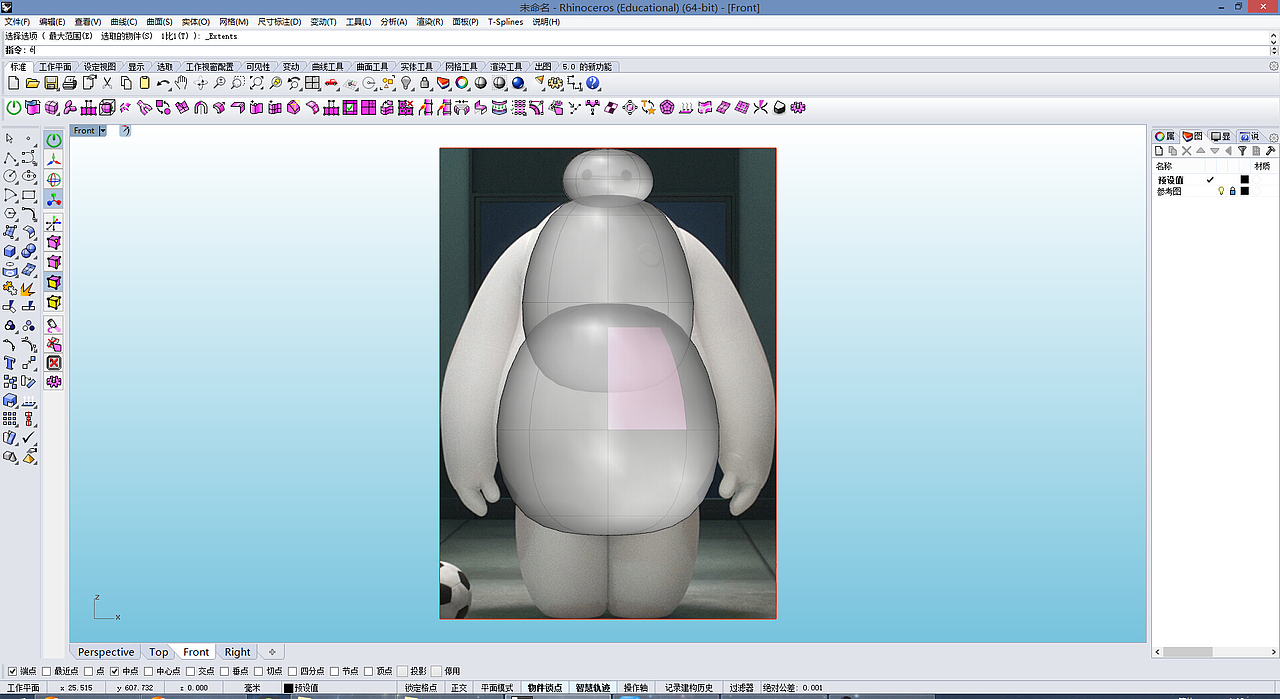Activate the Pan hand tool
This screenshot has width=1280, height=699.
pos(181,83)
